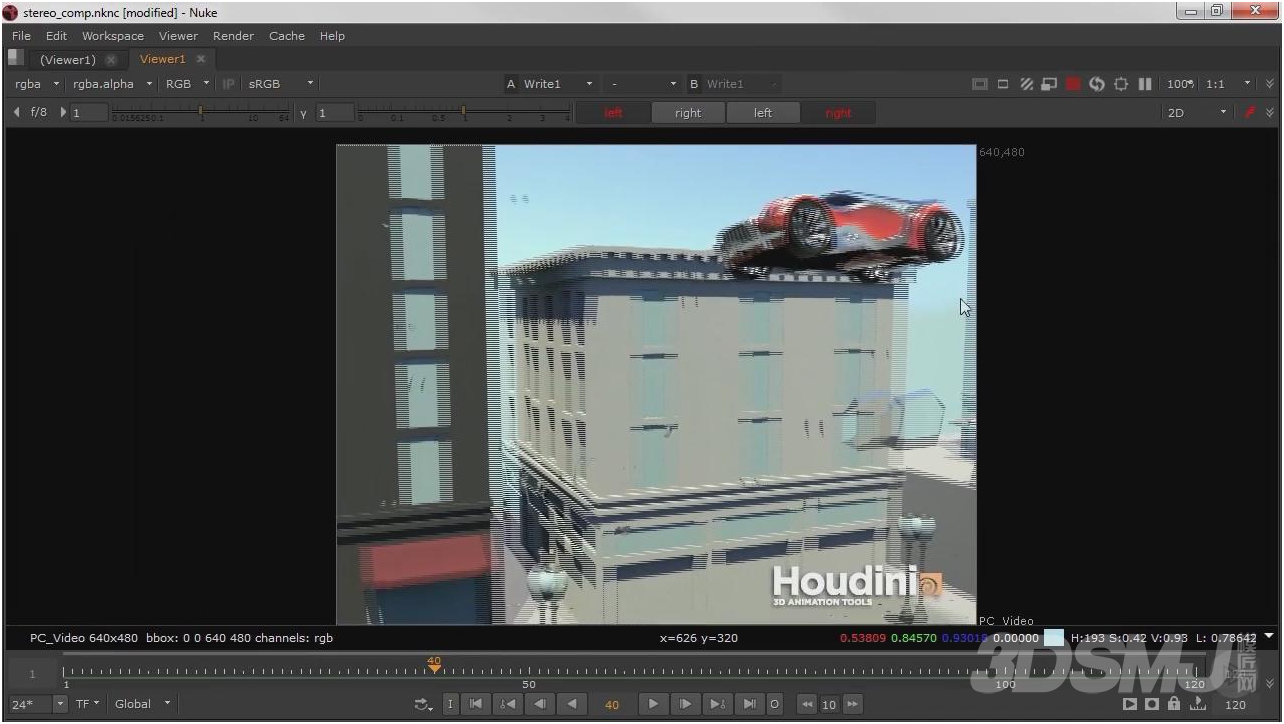Open the Workspace menu

[113, 36]
